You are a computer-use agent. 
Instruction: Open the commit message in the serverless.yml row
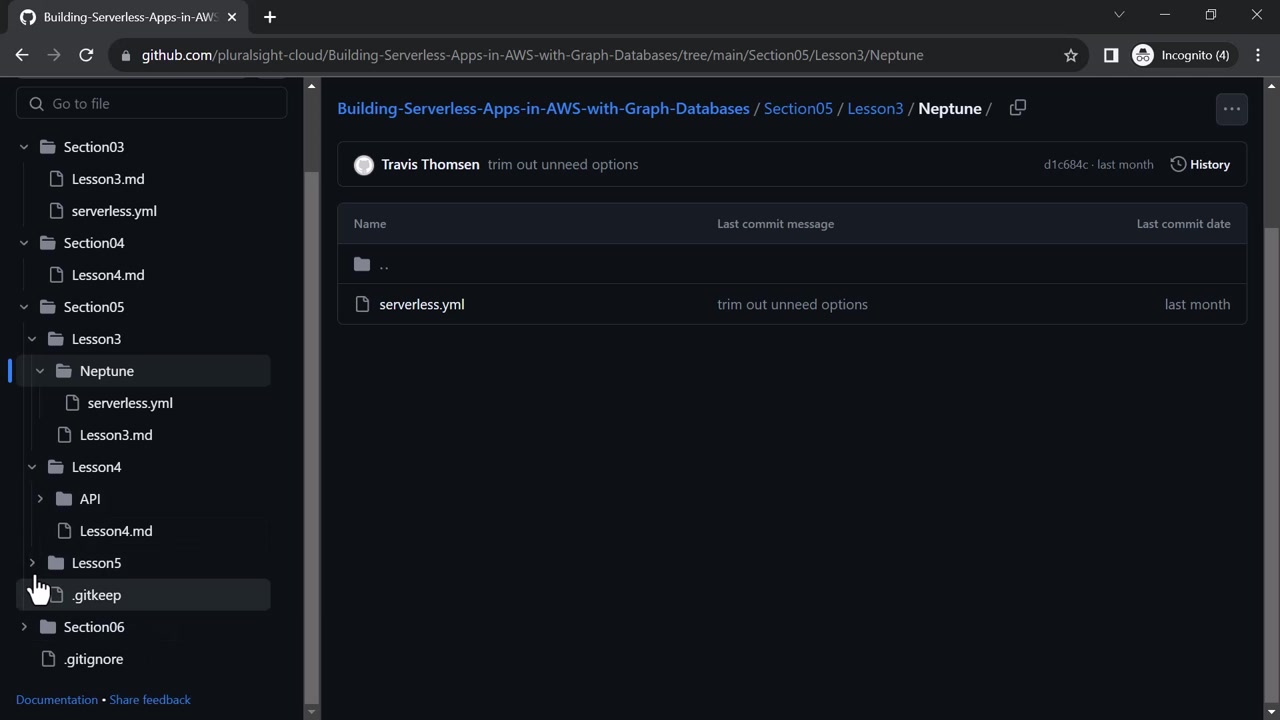tap(792, 304)
